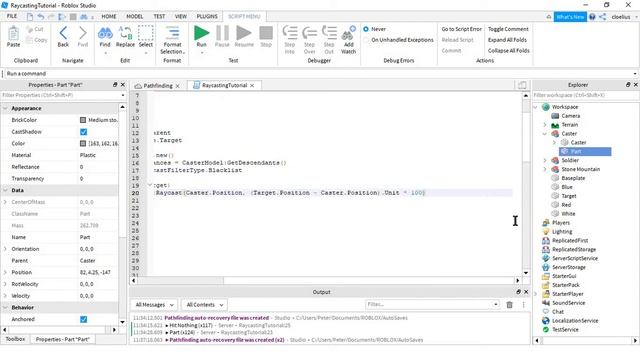
Task: Click the Color property swatch
Action: click(x=83, y=144)
